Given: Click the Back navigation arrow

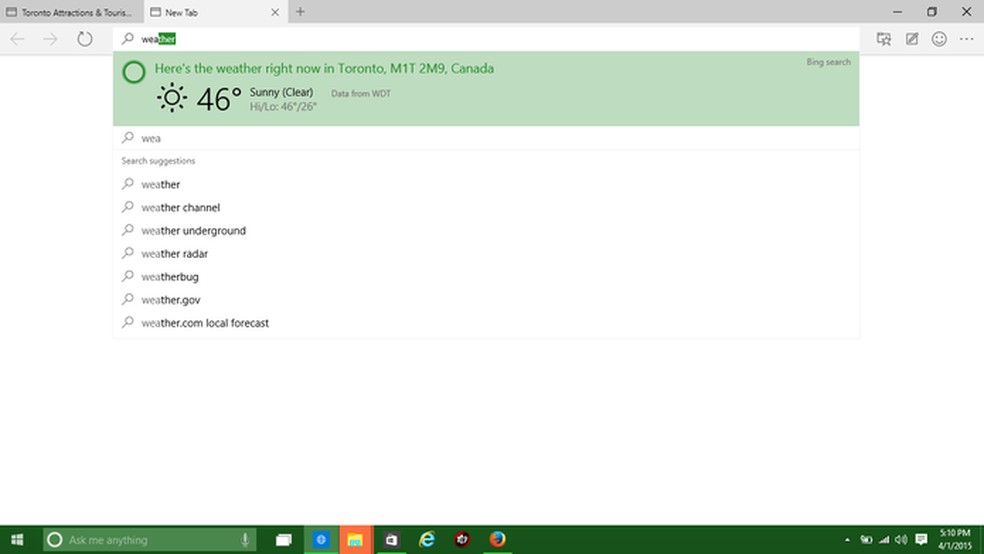Looking at the screenshot, I should point(17,39).
